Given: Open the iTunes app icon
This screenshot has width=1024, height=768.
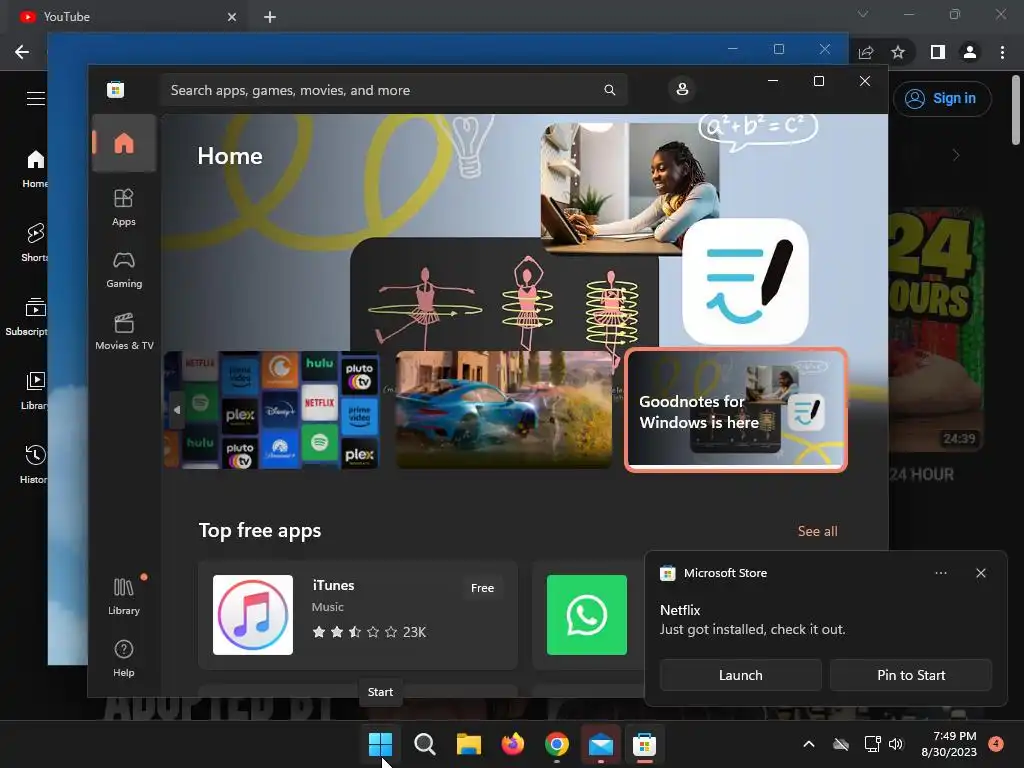Looking at the screenshot, I should 253,615.
